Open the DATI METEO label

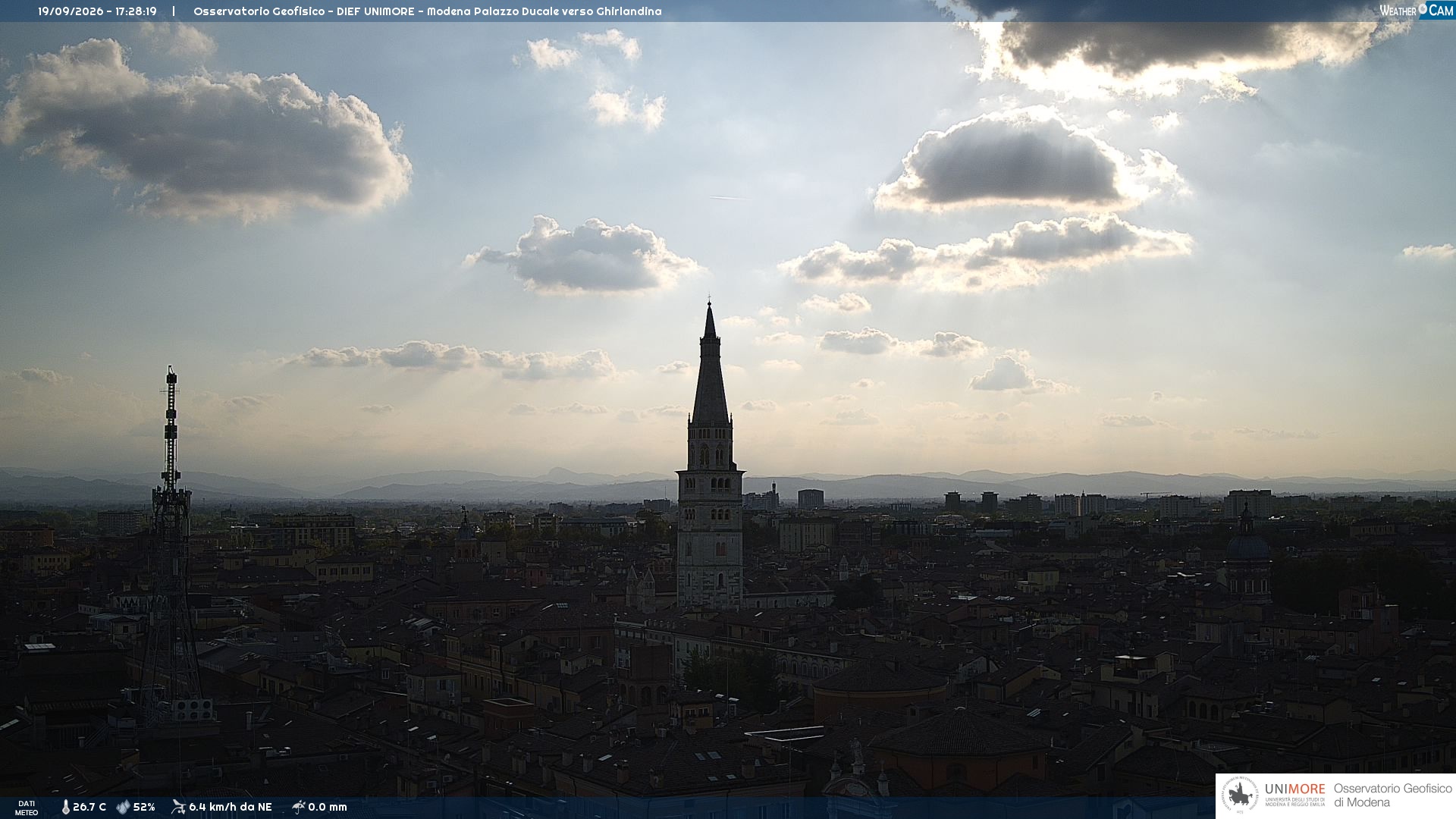[27, 808]
